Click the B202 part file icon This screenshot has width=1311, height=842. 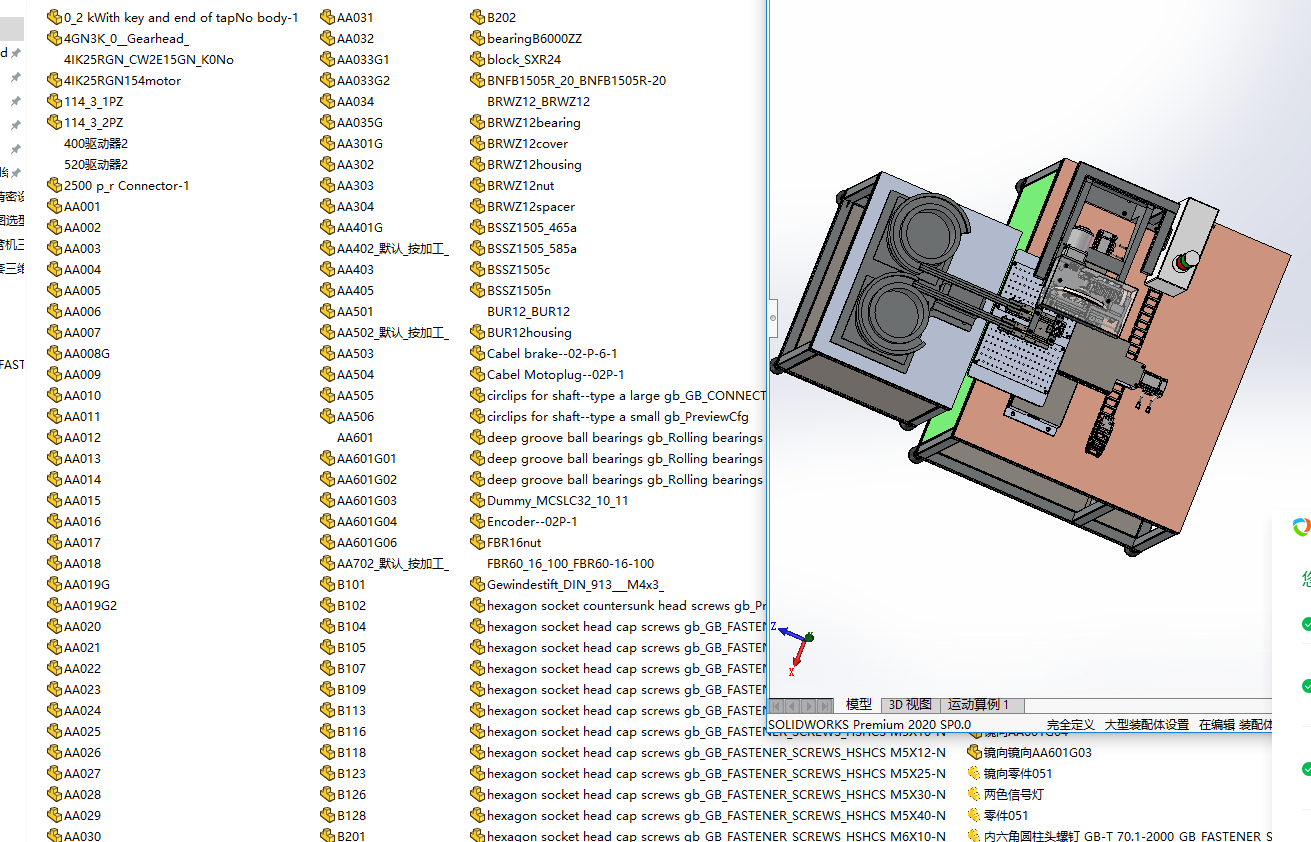point(478,17)
